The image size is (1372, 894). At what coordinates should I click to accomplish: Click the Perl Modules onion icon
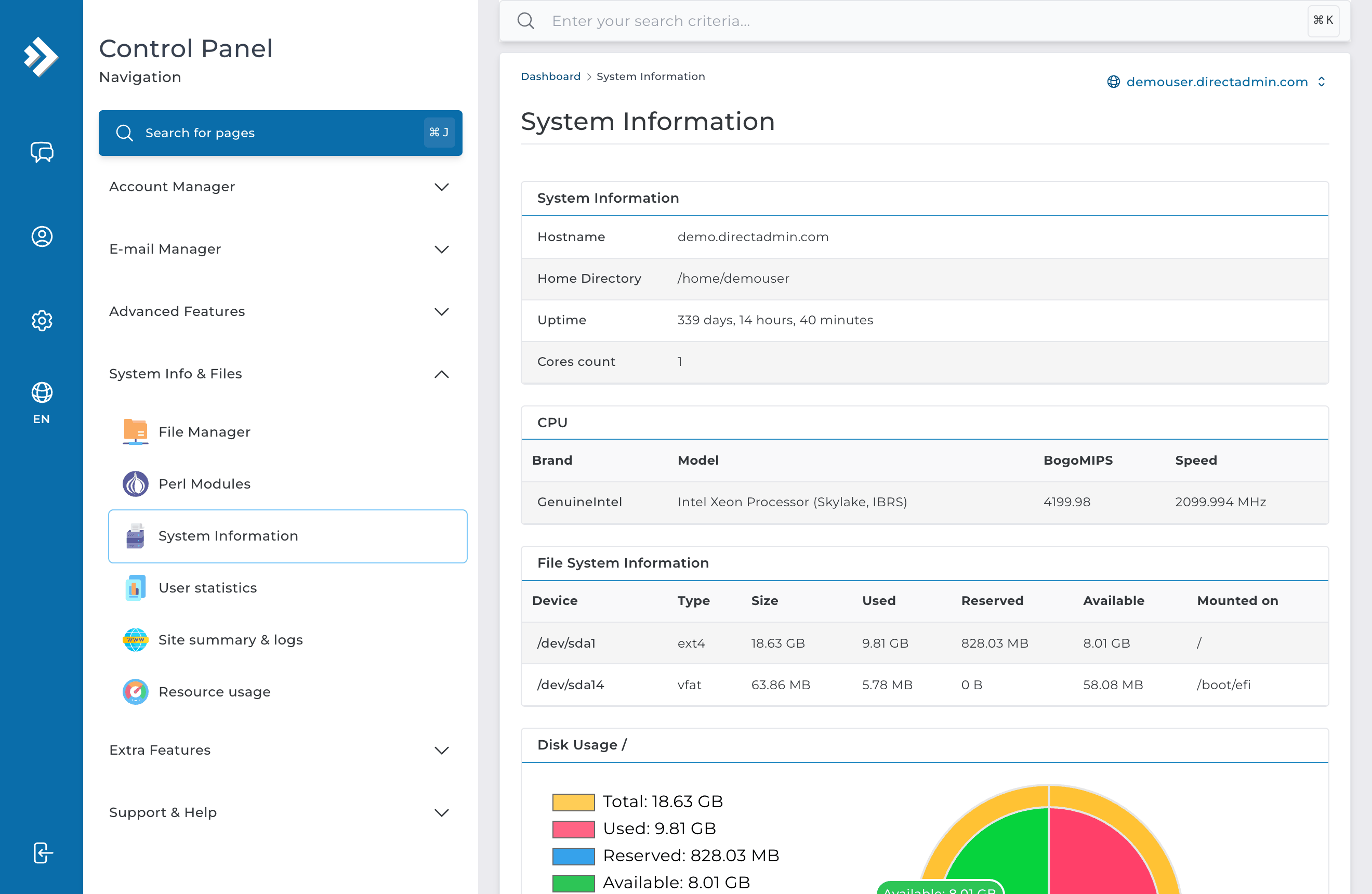tap(136, 483)
